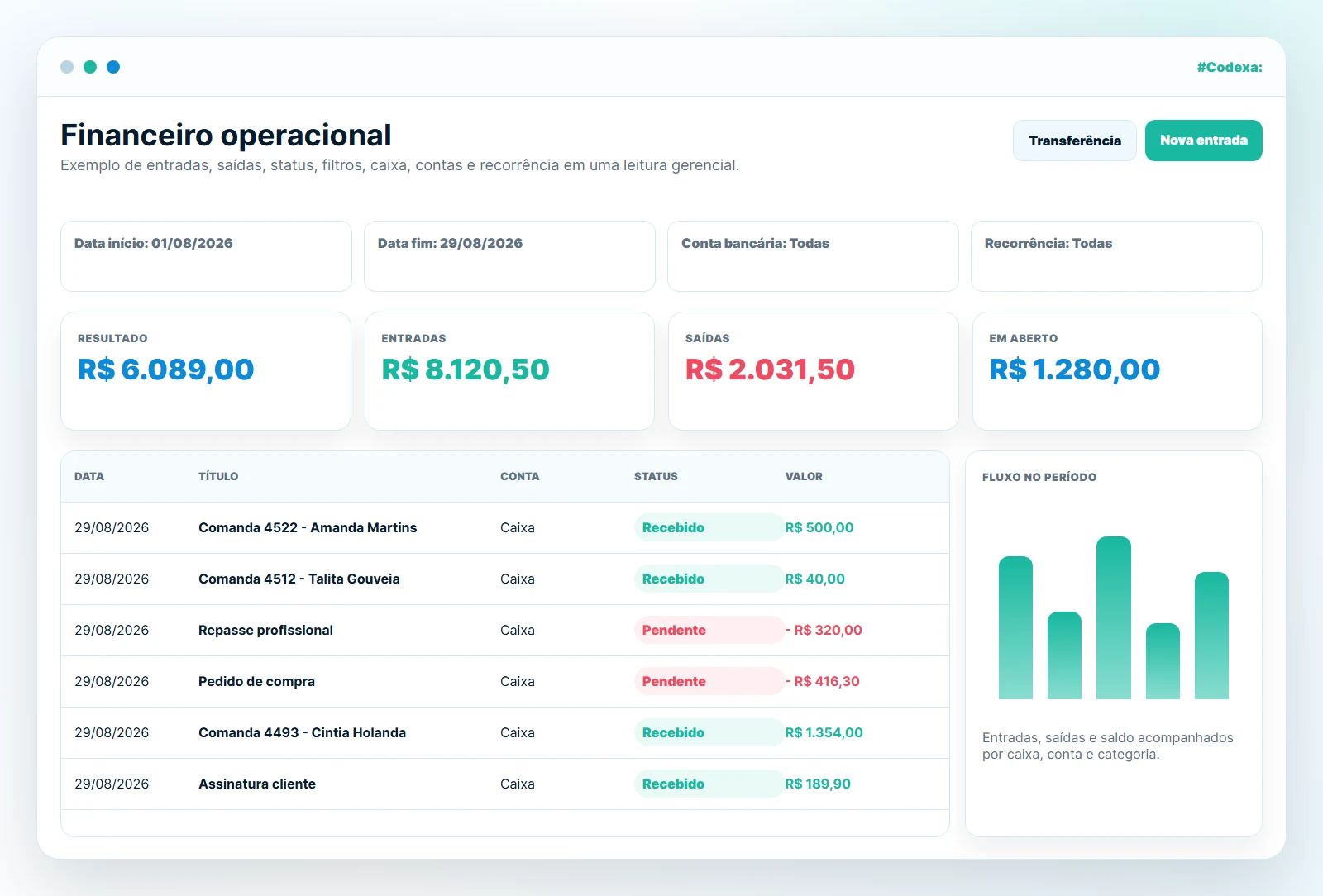1323x896 pixels.
Task: Click Recebido badge for Cintia Holanda
Action: [x=709, y=733]
